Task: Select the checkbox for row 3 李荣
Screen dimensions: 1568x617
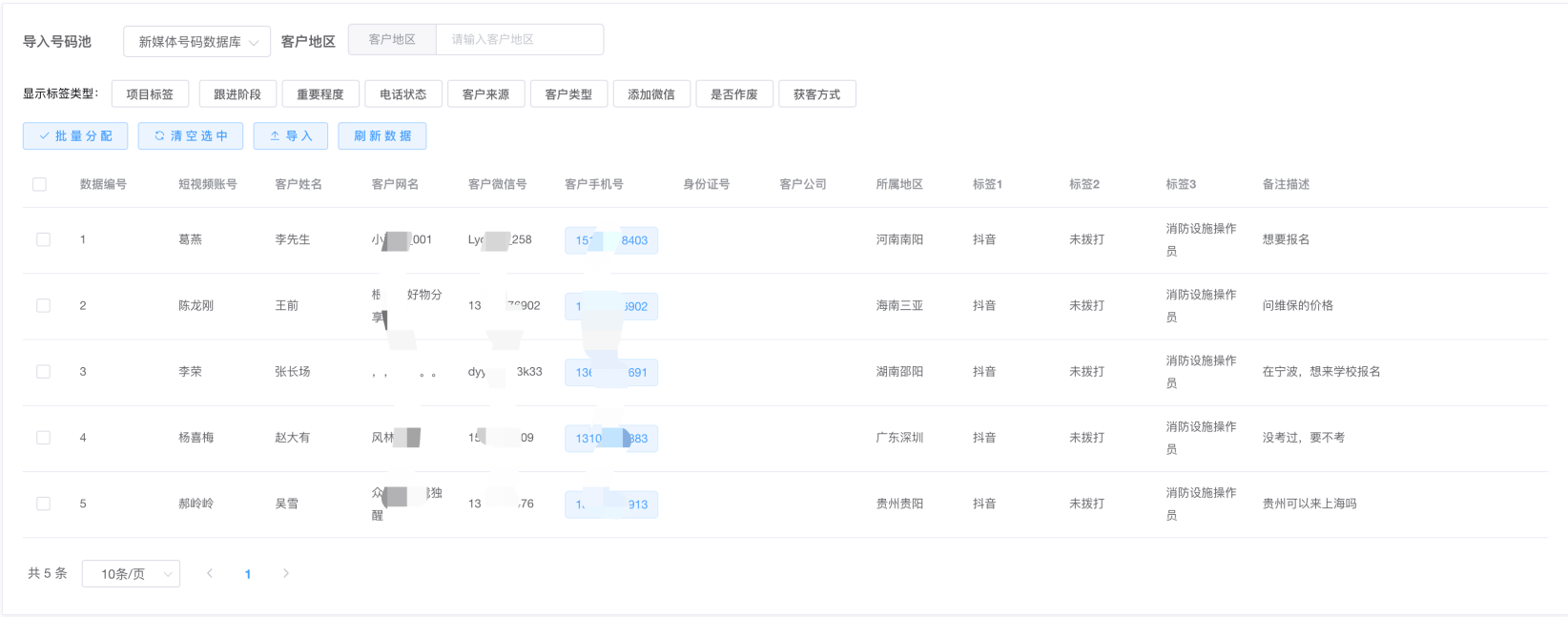Action: [x=43, y=372]
